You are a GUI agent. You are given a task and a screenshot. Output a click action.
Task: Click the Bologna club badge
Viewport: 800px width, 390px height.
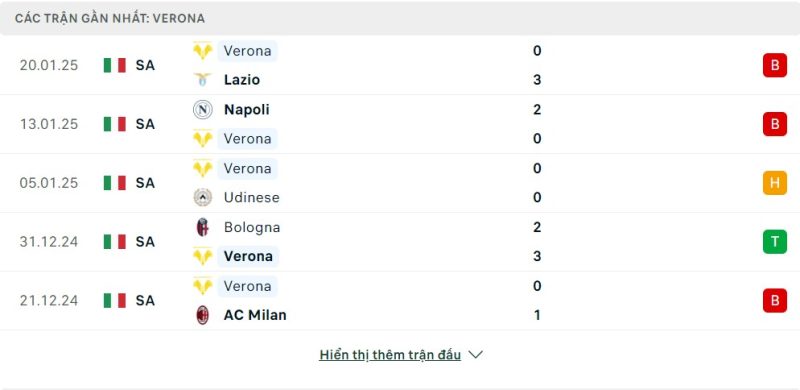(203, 227)
